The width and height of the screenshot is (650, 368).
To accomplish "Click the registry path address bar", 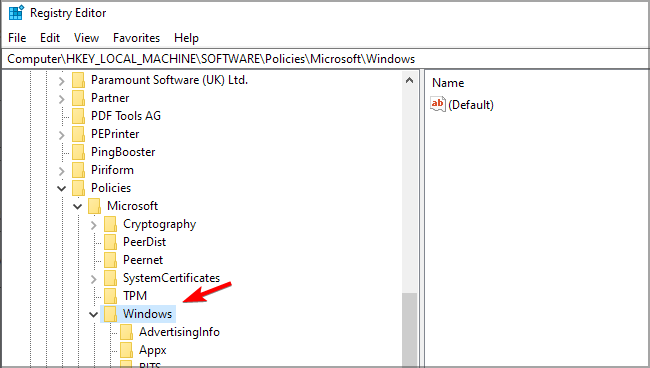I will (325, 59).
